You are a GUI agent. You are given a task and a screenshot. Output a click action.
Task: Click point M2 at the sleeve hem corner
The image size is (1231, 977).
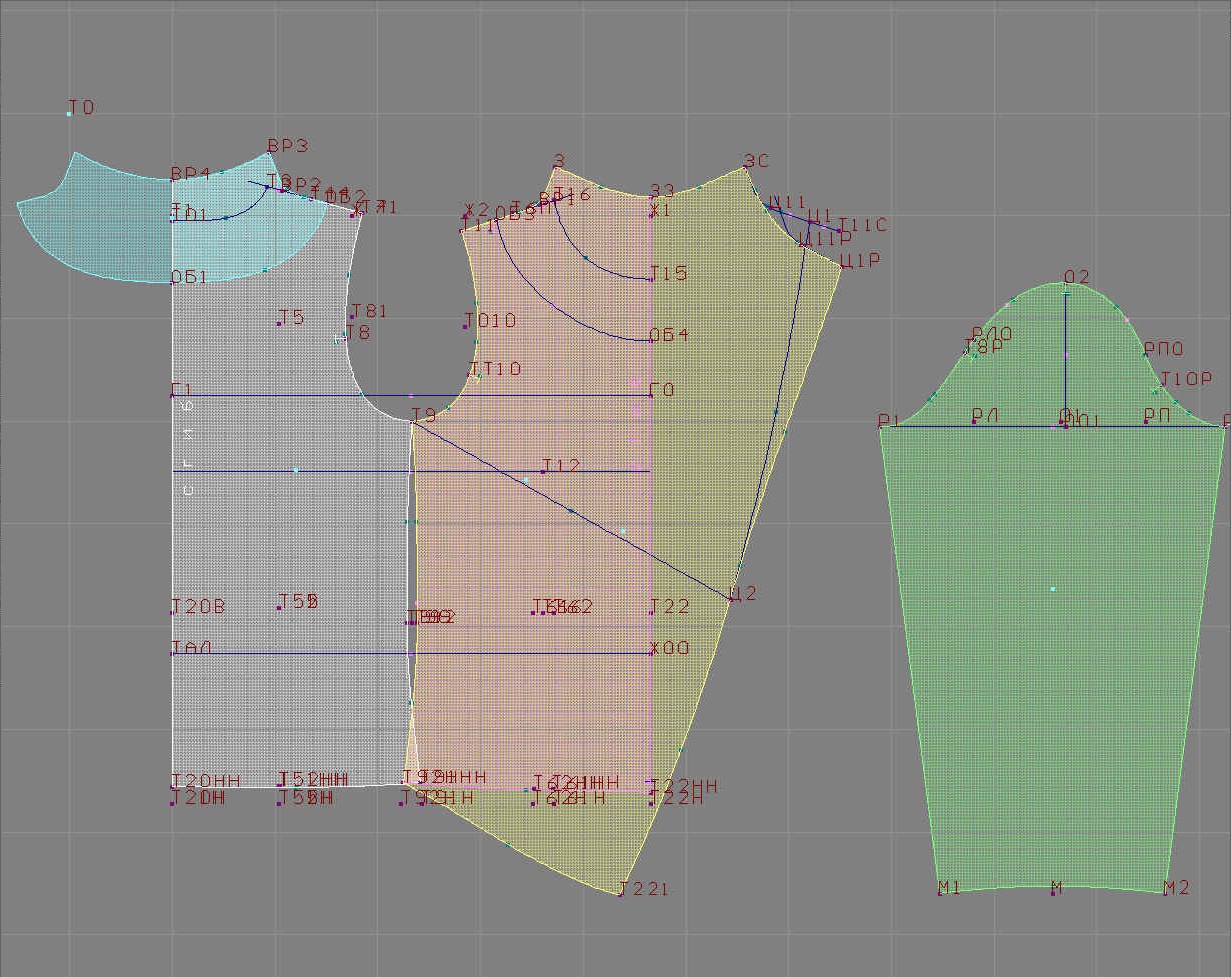[1165, 892]
